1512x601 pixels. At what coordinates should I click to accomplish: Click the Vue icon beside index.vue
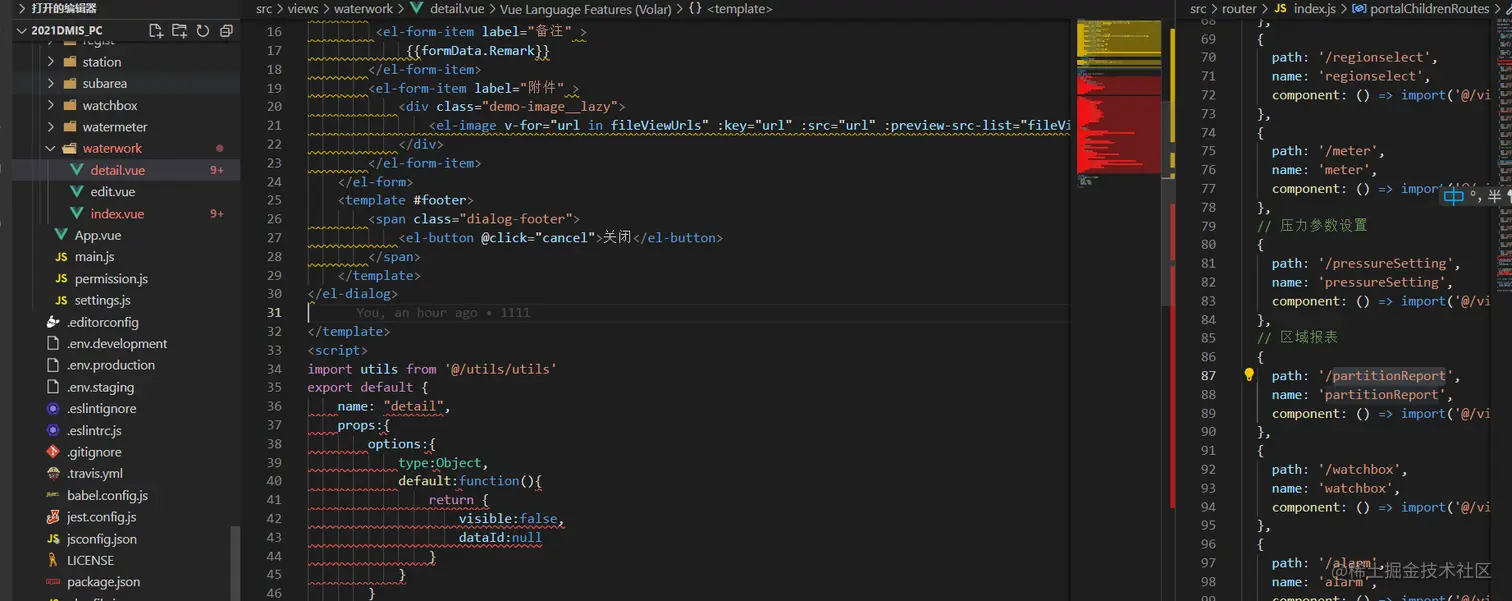(x=78, y=214)
